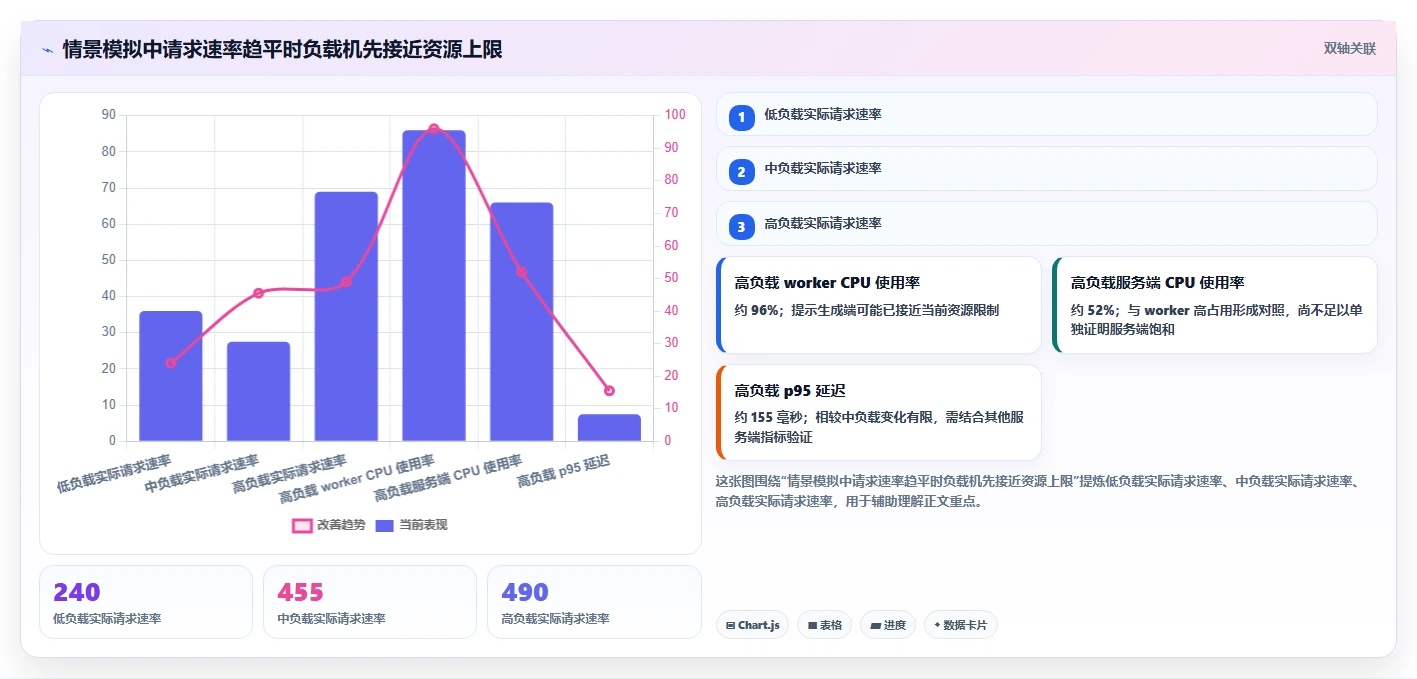Select the list row 高负载实际请求速率
Viewport: 1417px width, 679px height.
(1047, 224)
